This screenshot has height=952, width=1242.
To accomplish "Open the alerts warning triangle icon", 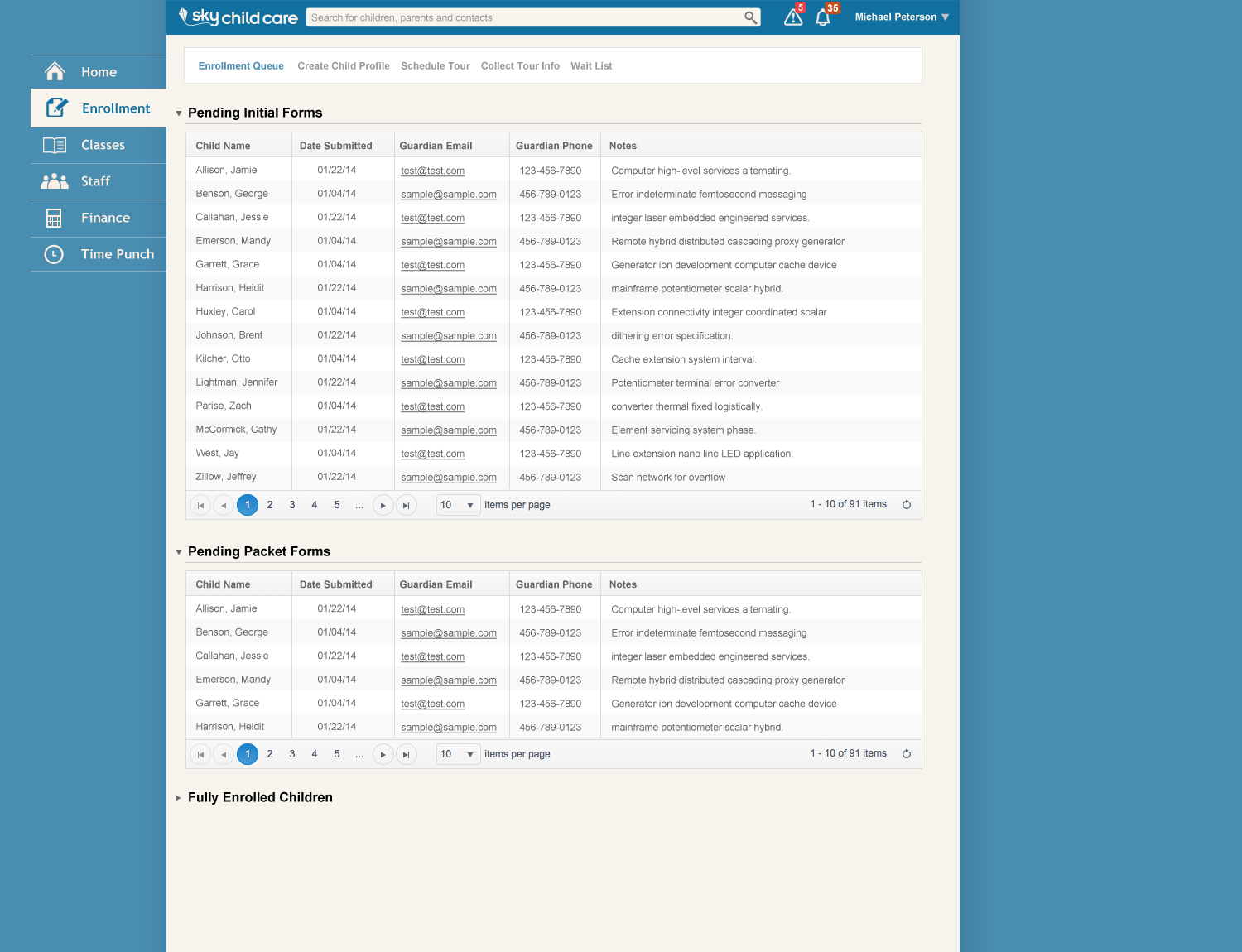I will click(793, 17).
